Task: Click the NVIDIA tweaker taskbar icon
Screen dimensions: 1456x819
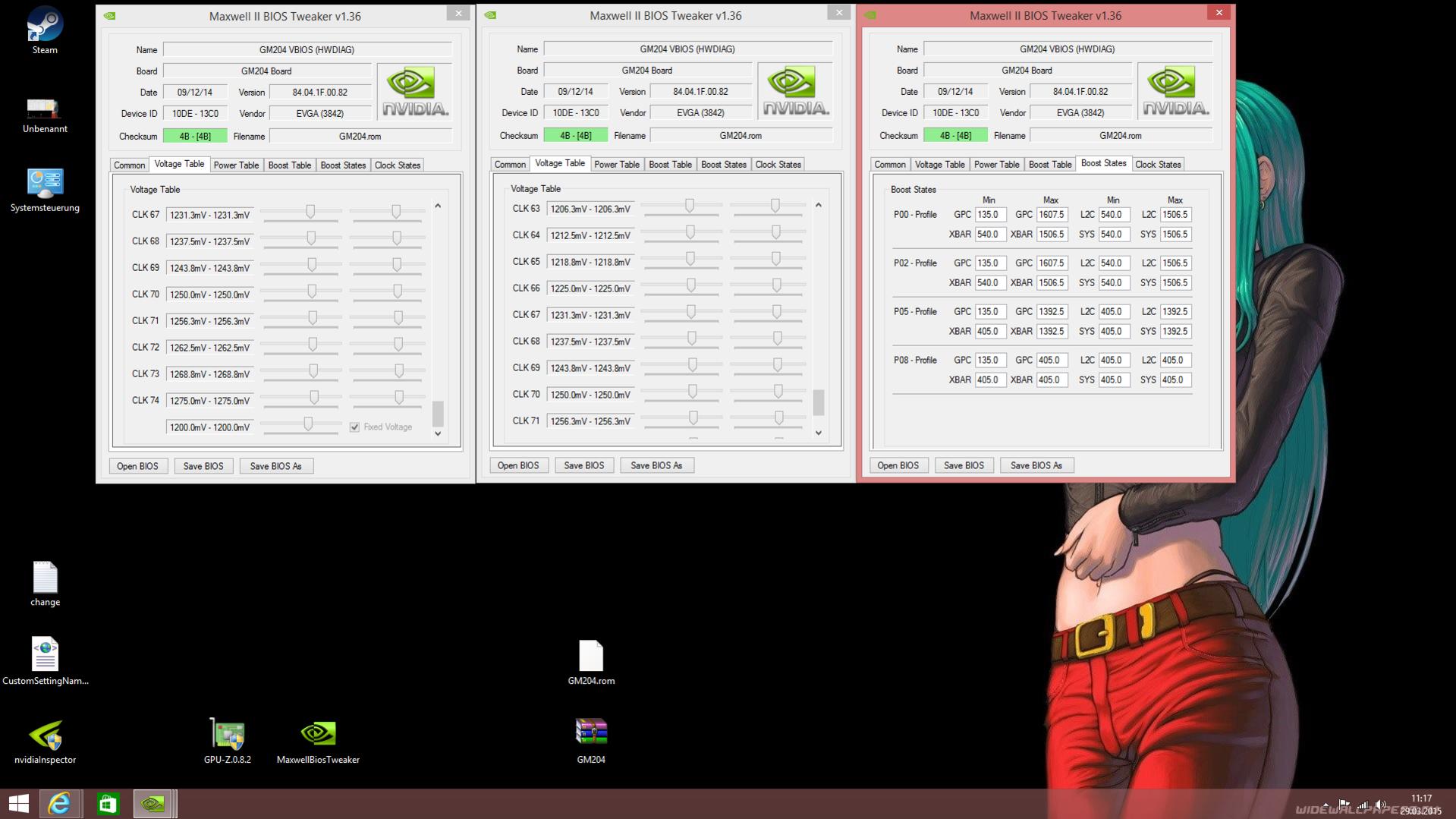Action: [153, 804]
